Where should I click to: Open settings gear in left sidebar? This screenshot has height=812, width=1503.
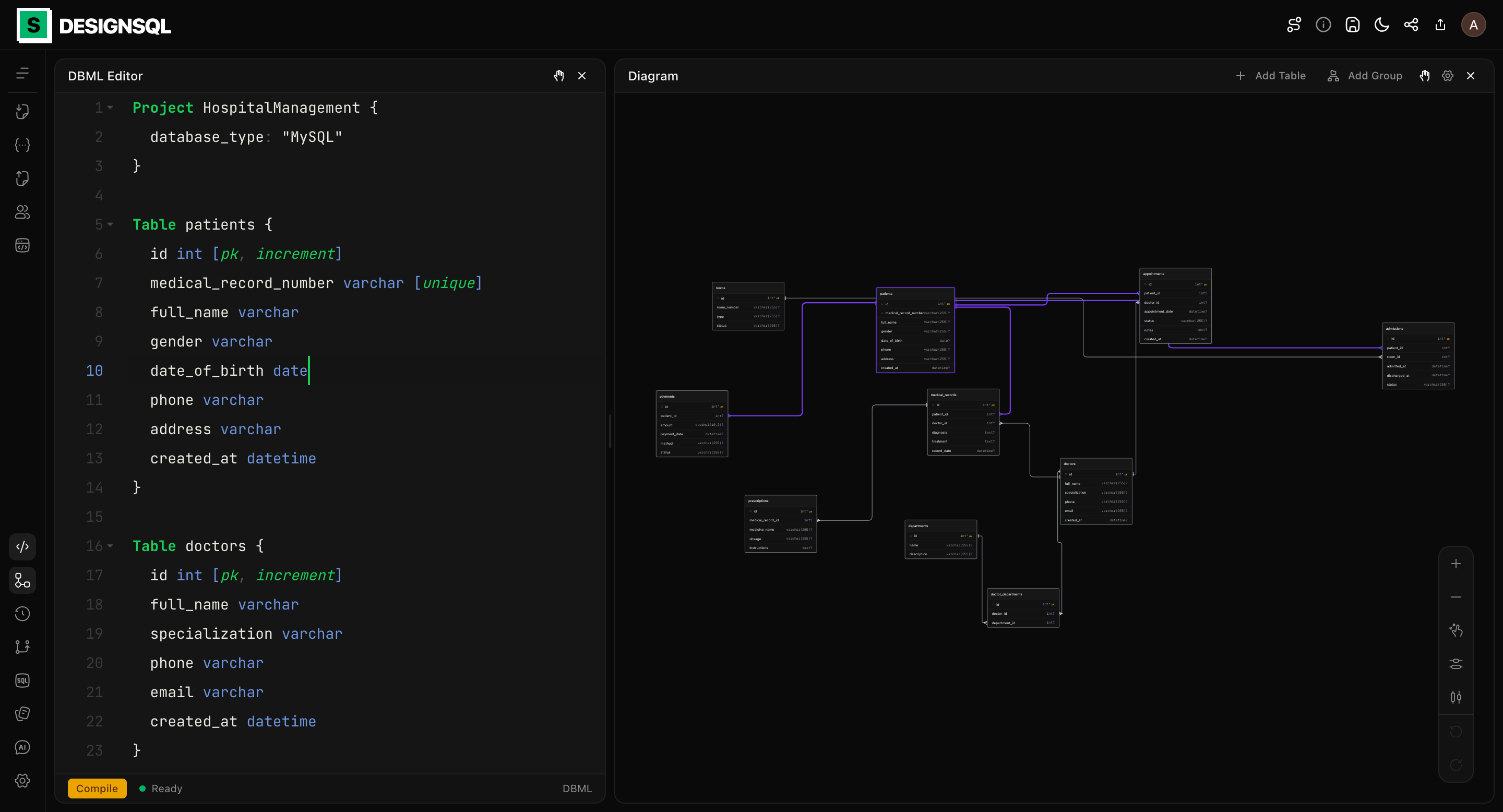pos(22,781)
